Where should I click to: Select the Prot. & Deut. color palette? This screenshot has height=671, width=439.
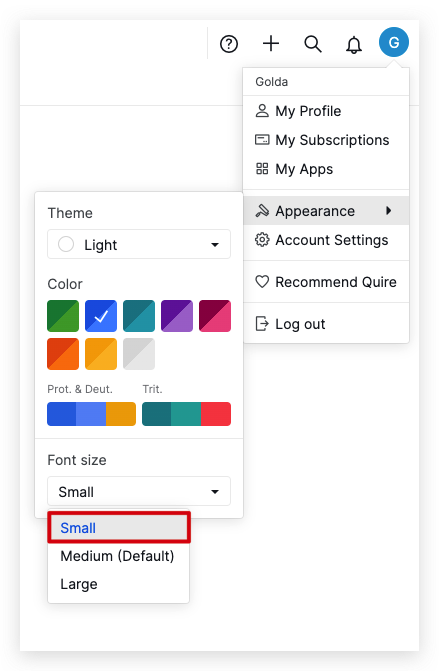pos(92,414)
